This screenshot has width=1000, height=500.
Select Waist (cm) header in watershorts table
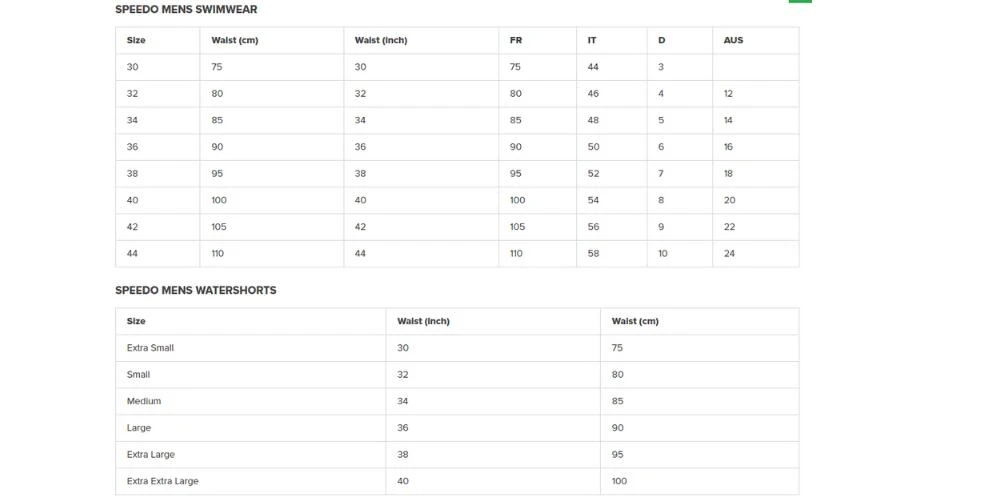635,322
